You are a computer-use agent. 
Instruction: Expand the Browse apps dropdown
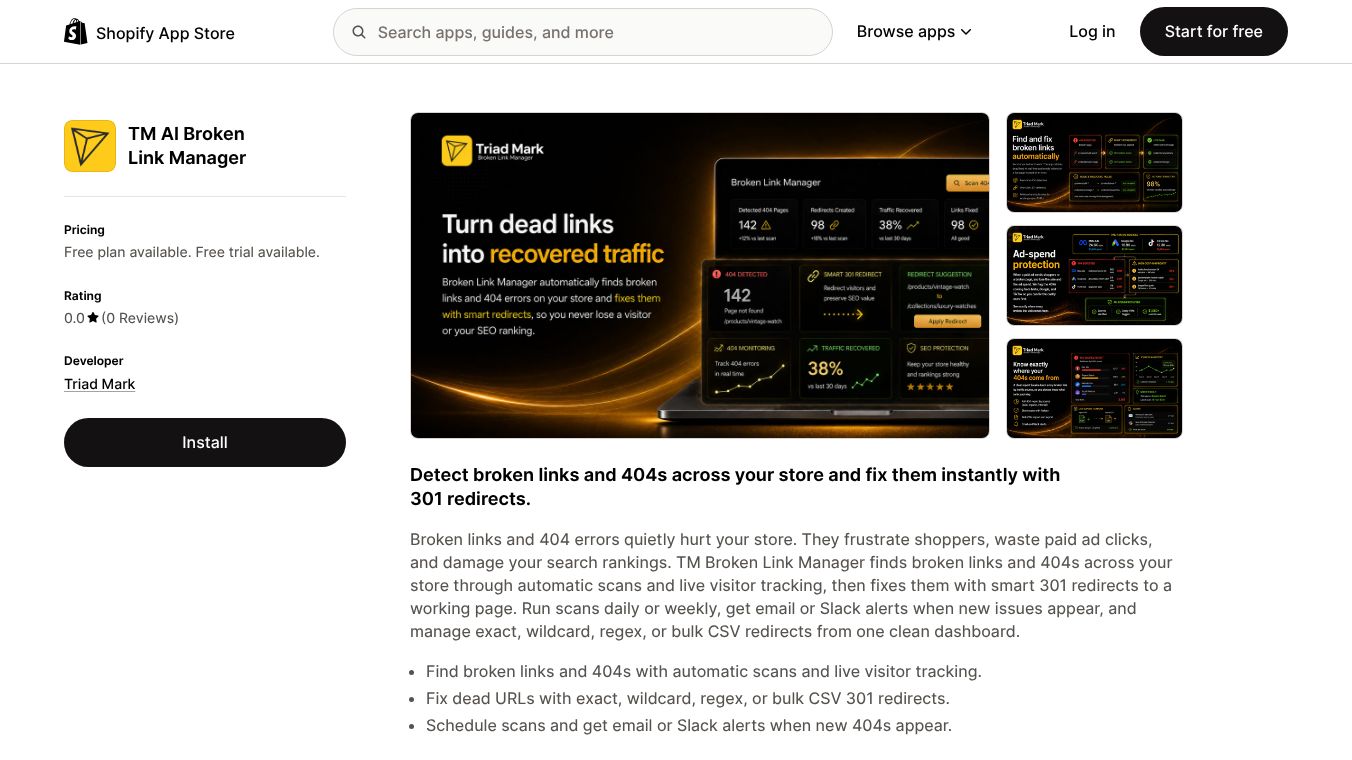pyautogui.click(x=914, y=32)
